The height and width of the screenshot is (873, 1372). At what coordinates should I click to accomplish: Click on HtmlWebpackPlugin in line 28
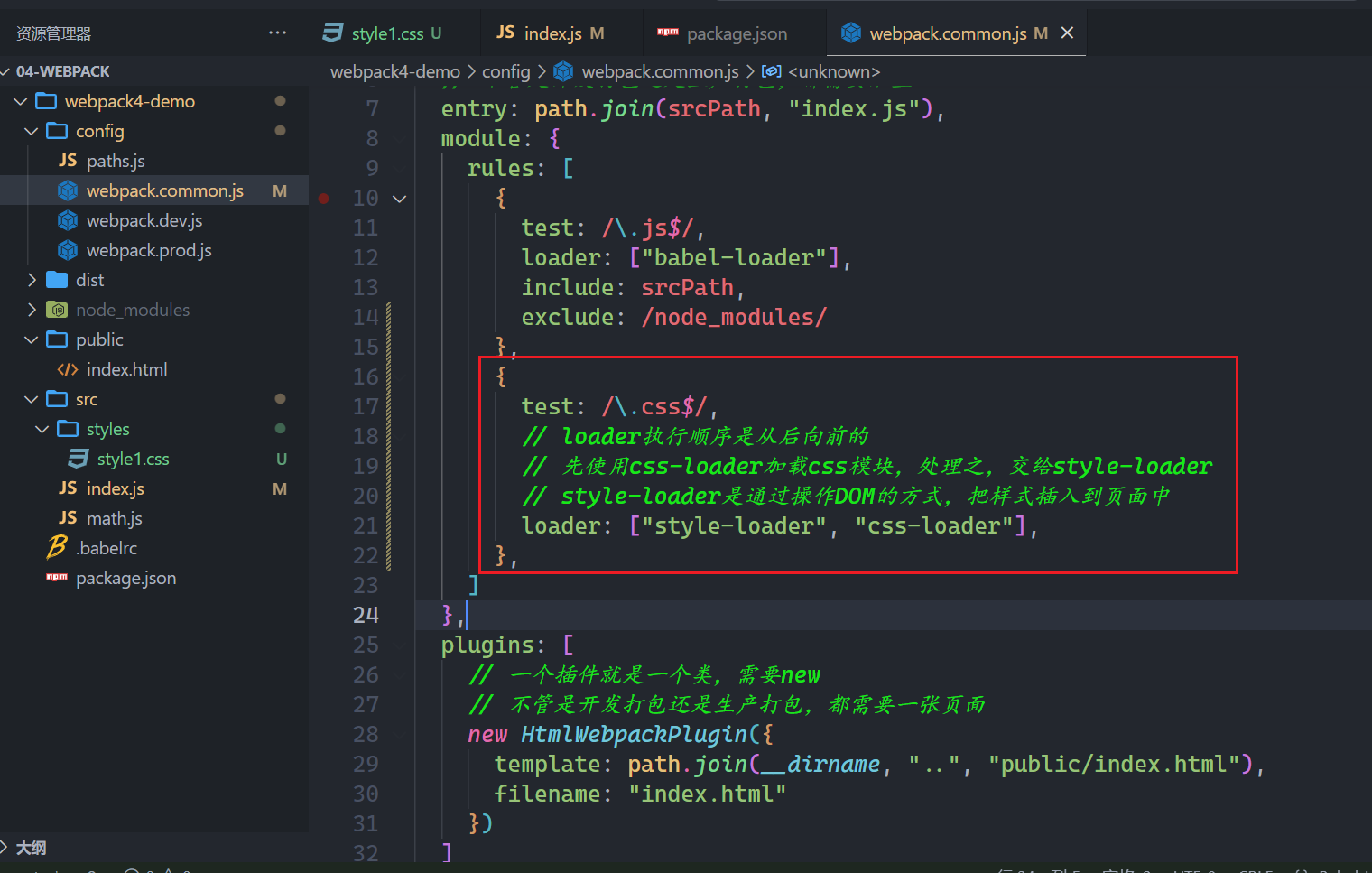(634, 734)
